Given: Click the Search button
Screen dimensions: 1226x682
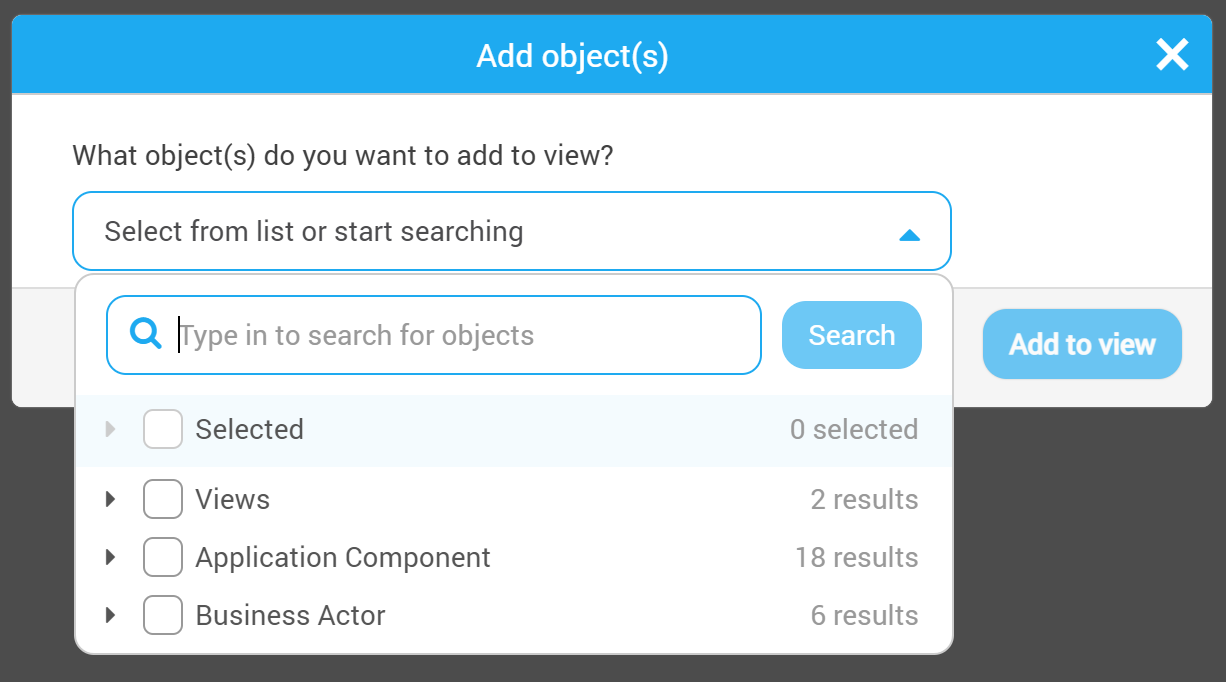Looking at the screenshot, I should [x=852, y=335].
